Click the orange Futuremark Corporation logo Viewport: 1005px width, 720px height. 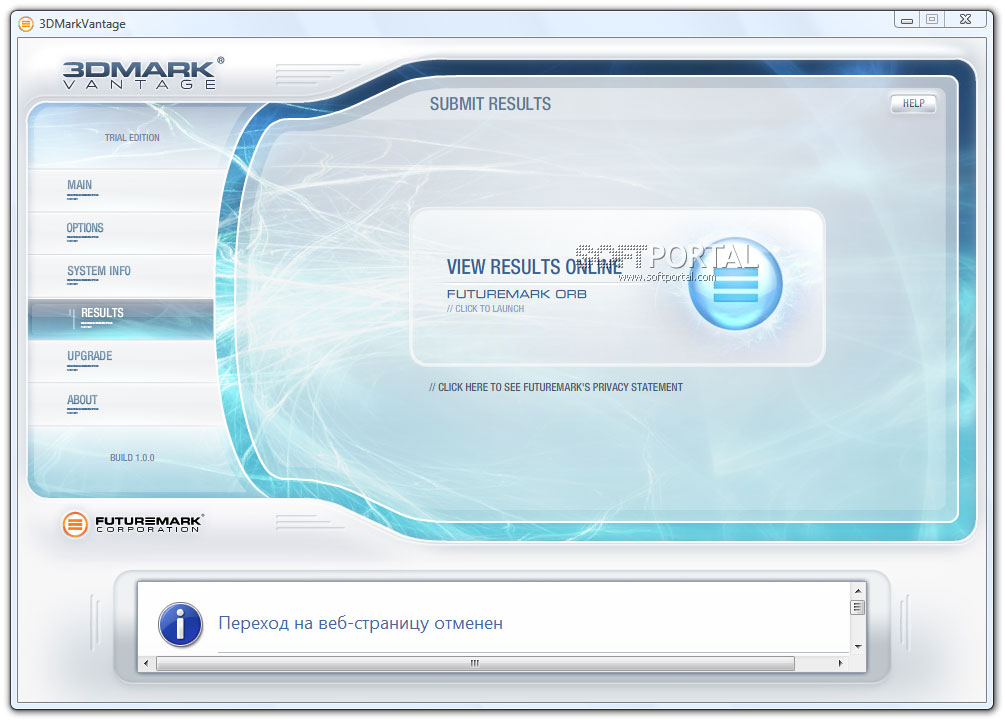pyautogui.click(x=133, y=524)
